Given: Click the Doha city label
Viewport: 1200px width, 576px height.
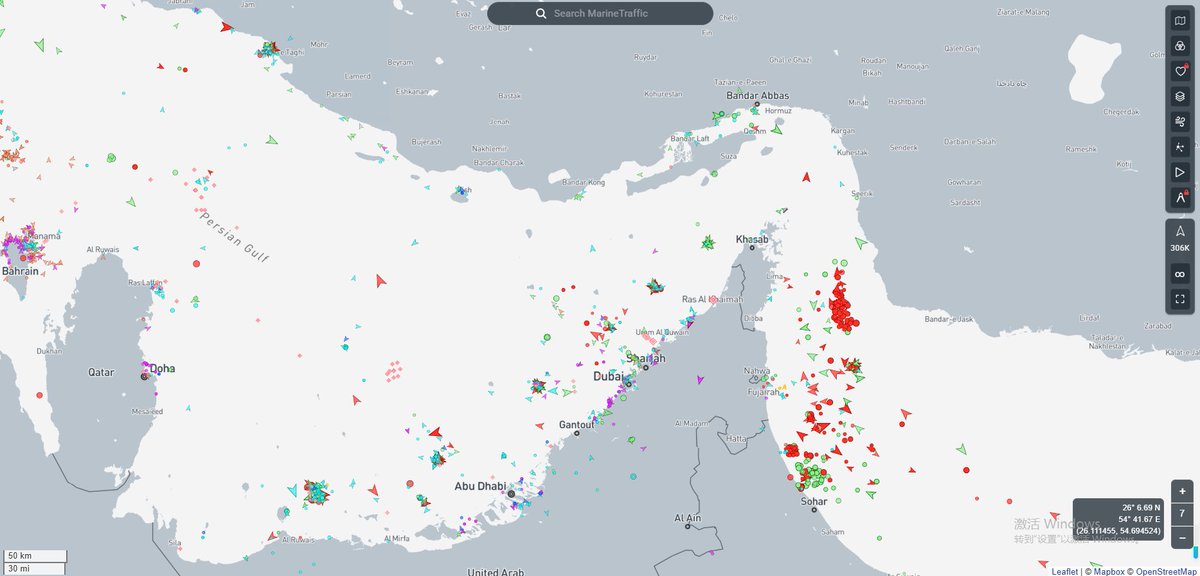Looking at the screenshot, I should pos(163,369).
